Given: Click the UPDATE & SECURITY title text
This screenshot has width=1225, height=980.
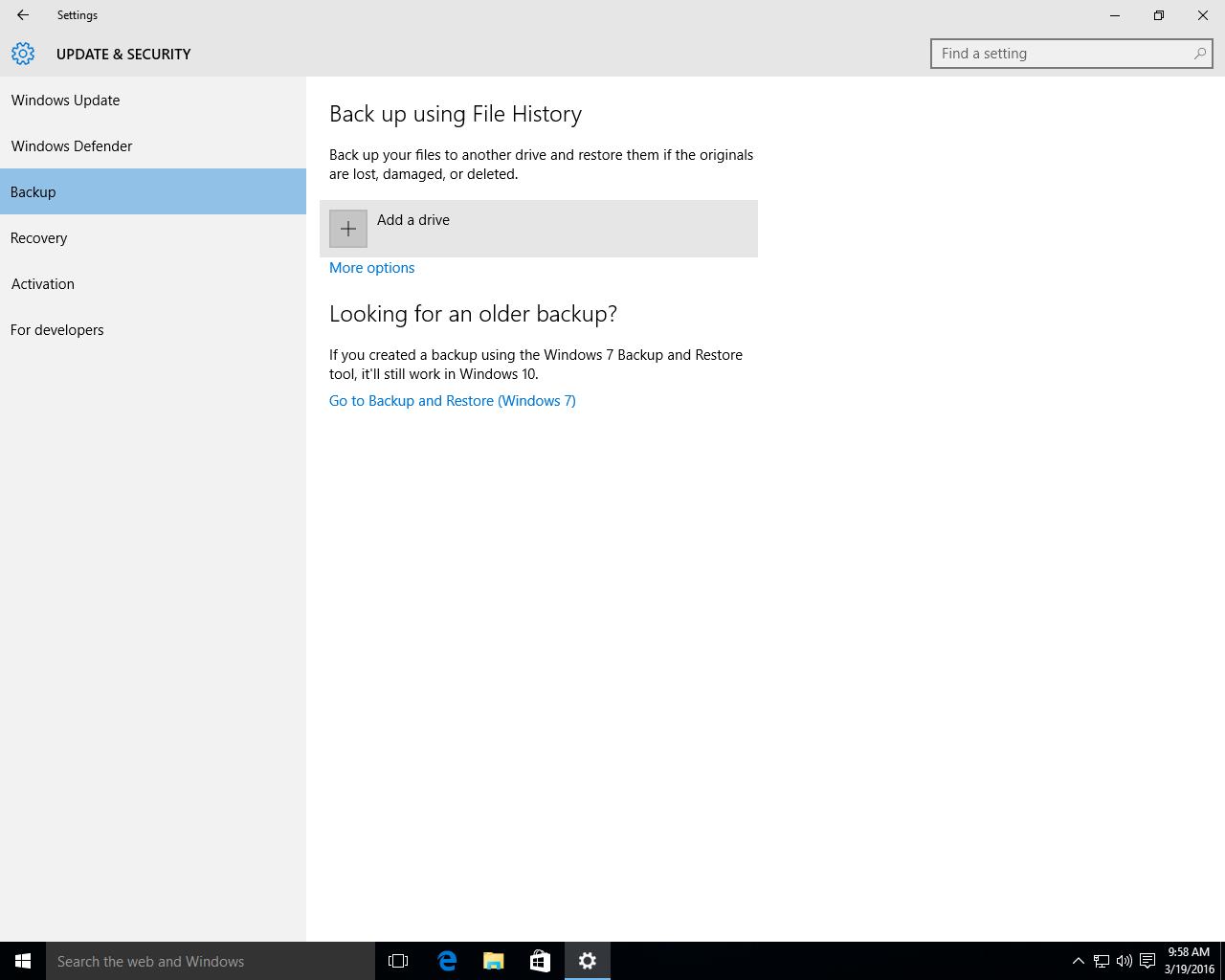Looking at the screenshot, I should click(x=123, y=54).
